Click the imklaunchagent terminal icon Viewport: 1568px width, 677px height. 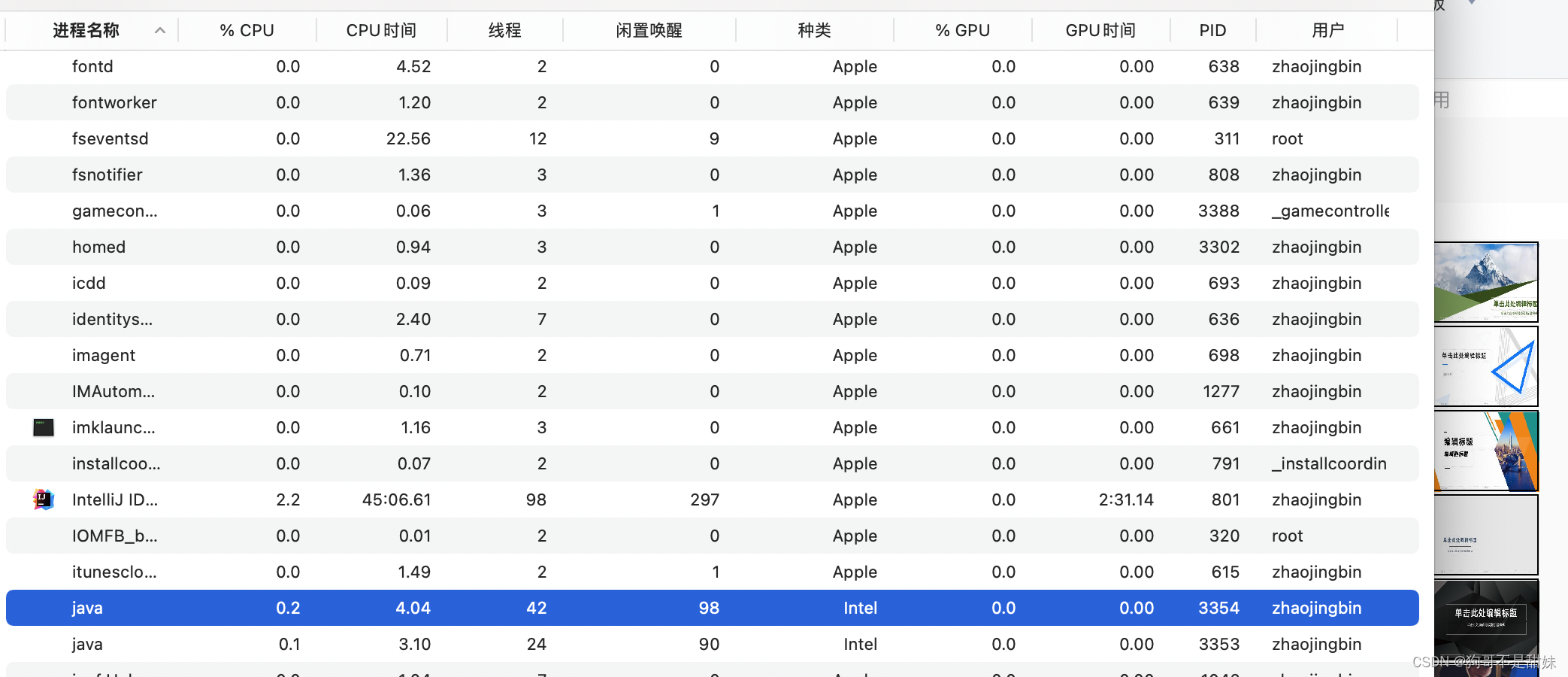click(x=44, y=427)
